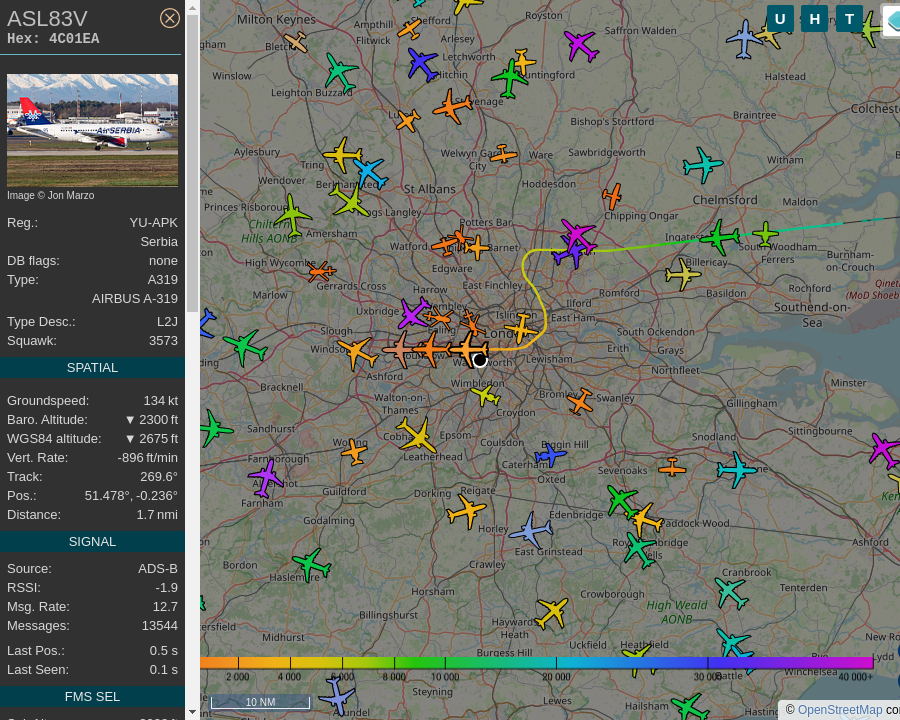Select green aircraft near Edenbridge
The width and height of the screenshot is (900, 720).
point(622,501)
